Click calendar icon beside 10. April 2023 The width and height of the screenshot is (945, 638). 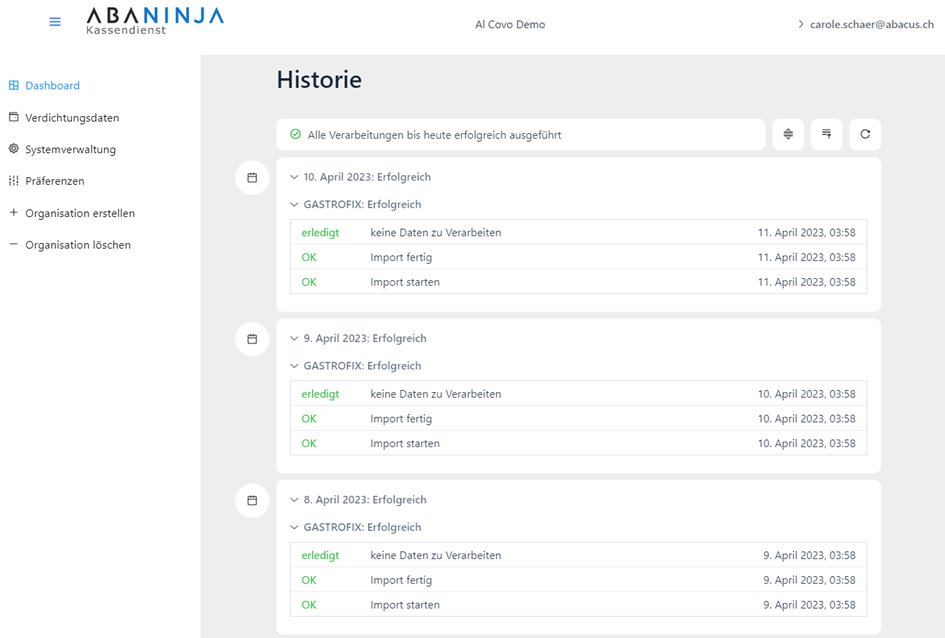(x=252, y=178)
